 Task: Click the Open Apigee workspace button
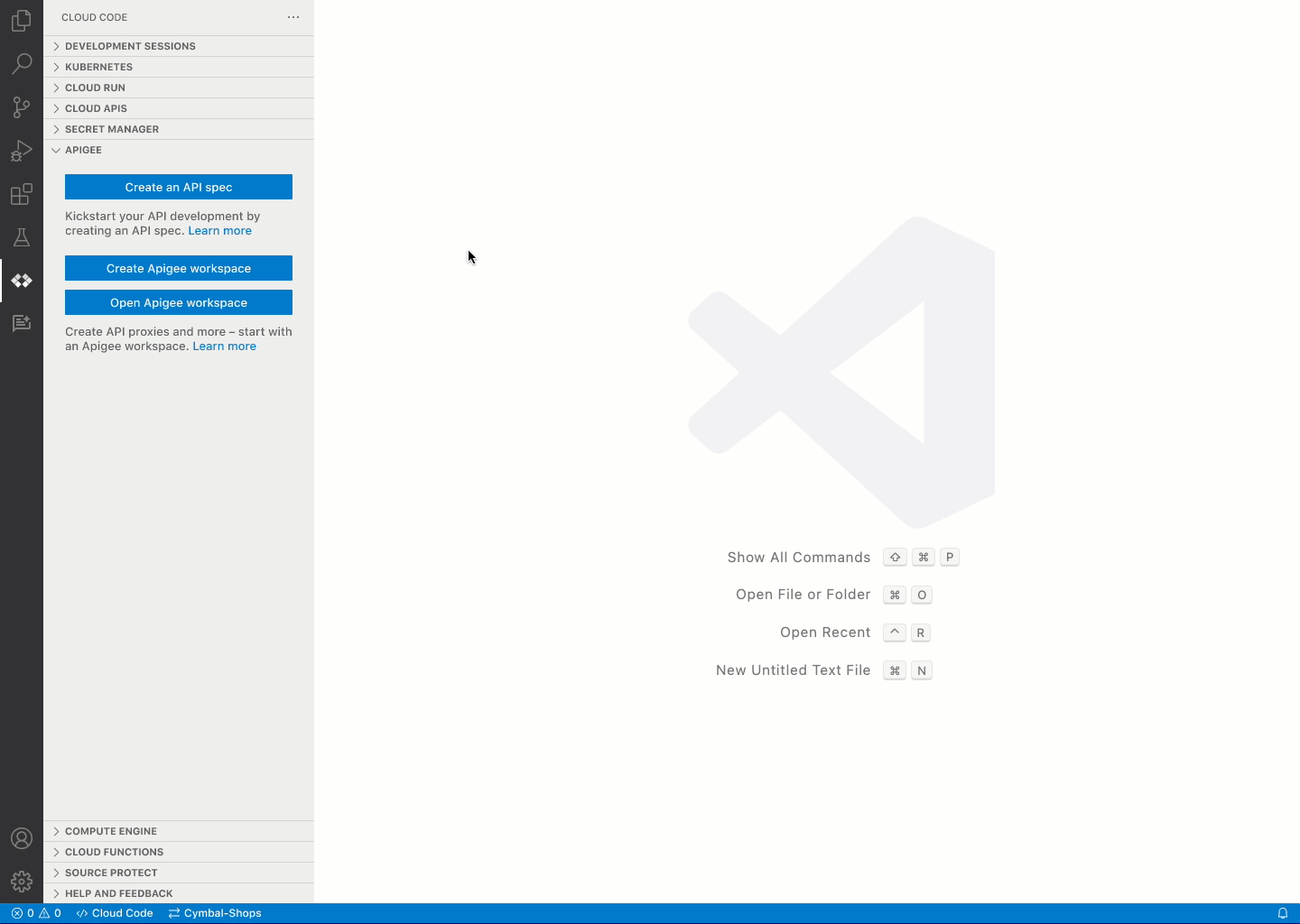click(x=179, y=302)
